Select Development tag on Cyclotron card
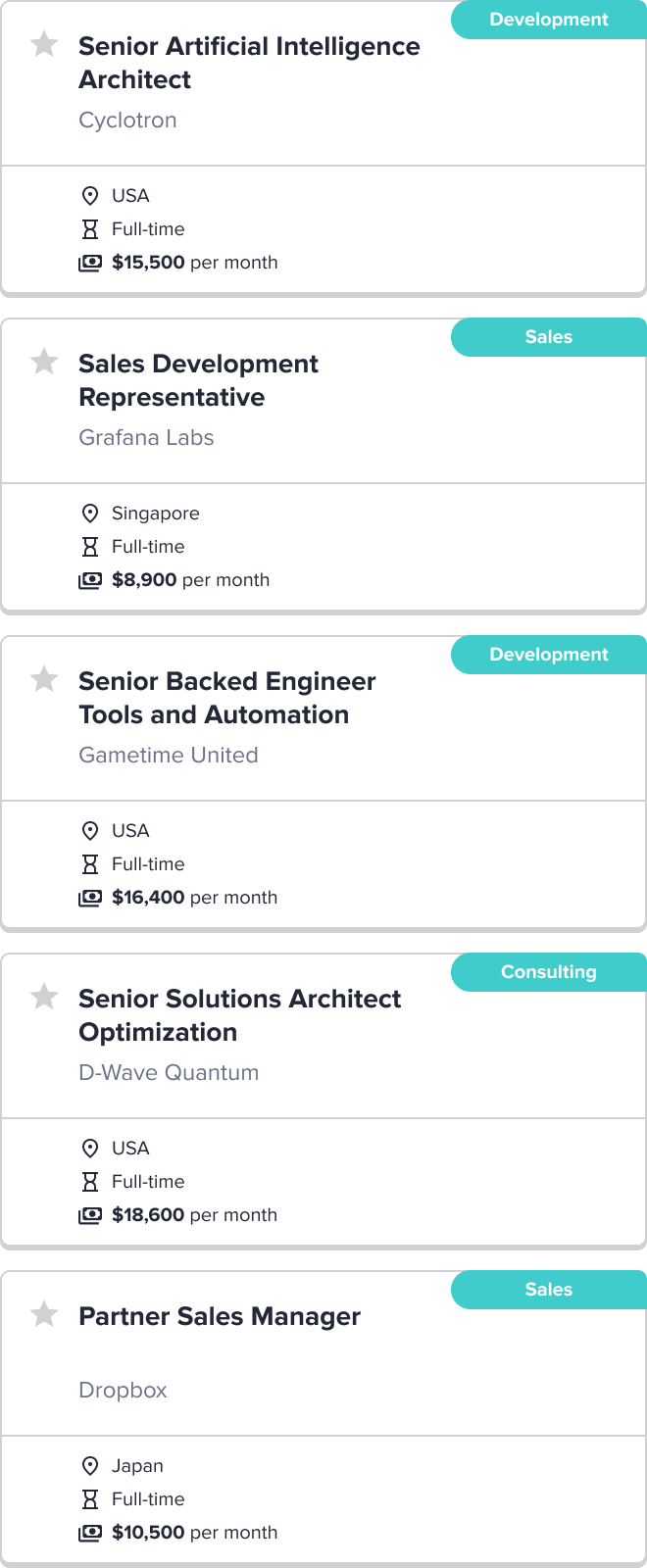647x1568 pixels. (x=549, y=20)
